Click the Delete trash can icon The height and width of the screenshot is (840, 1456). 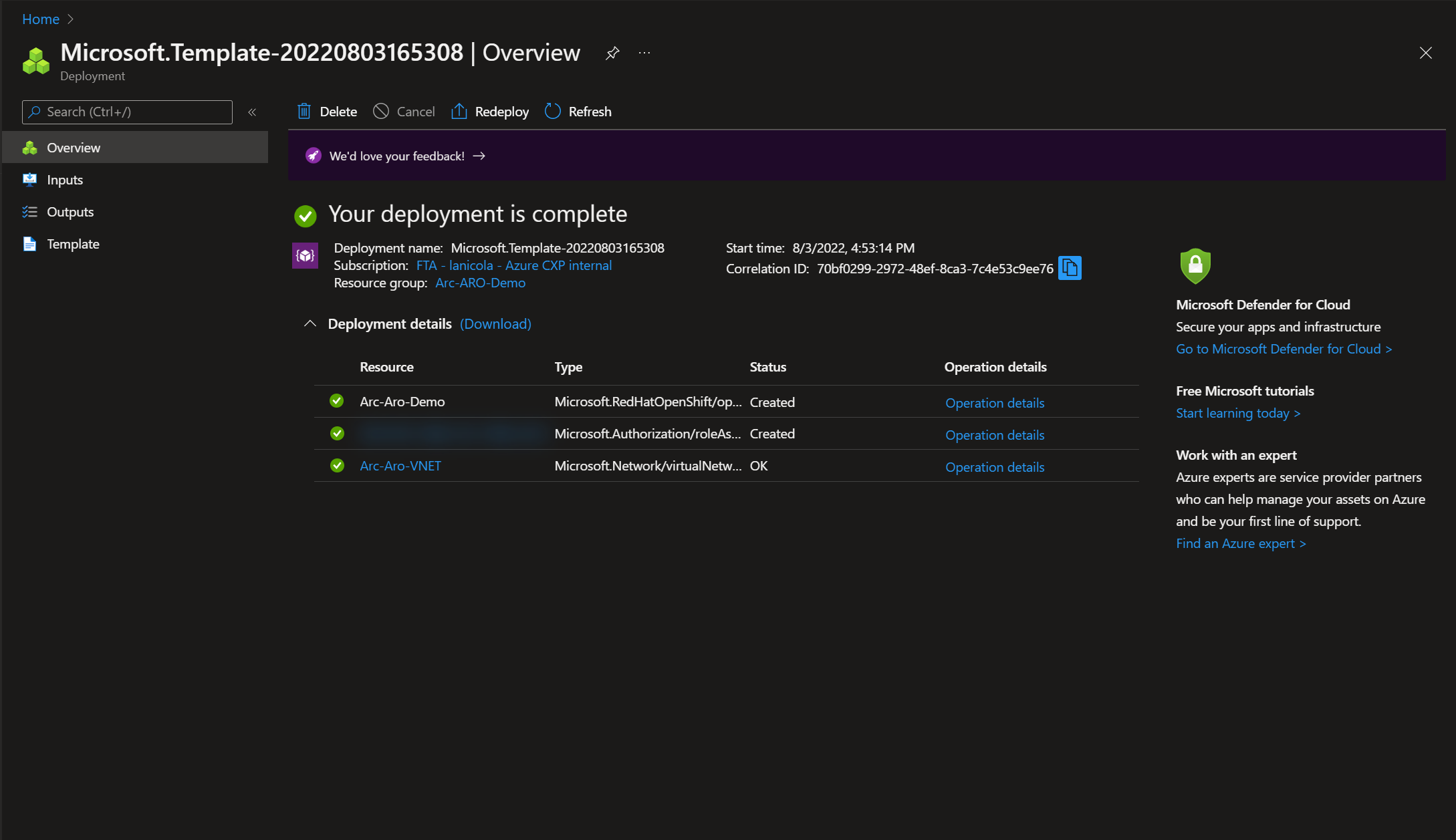click(x=304, y=112)
